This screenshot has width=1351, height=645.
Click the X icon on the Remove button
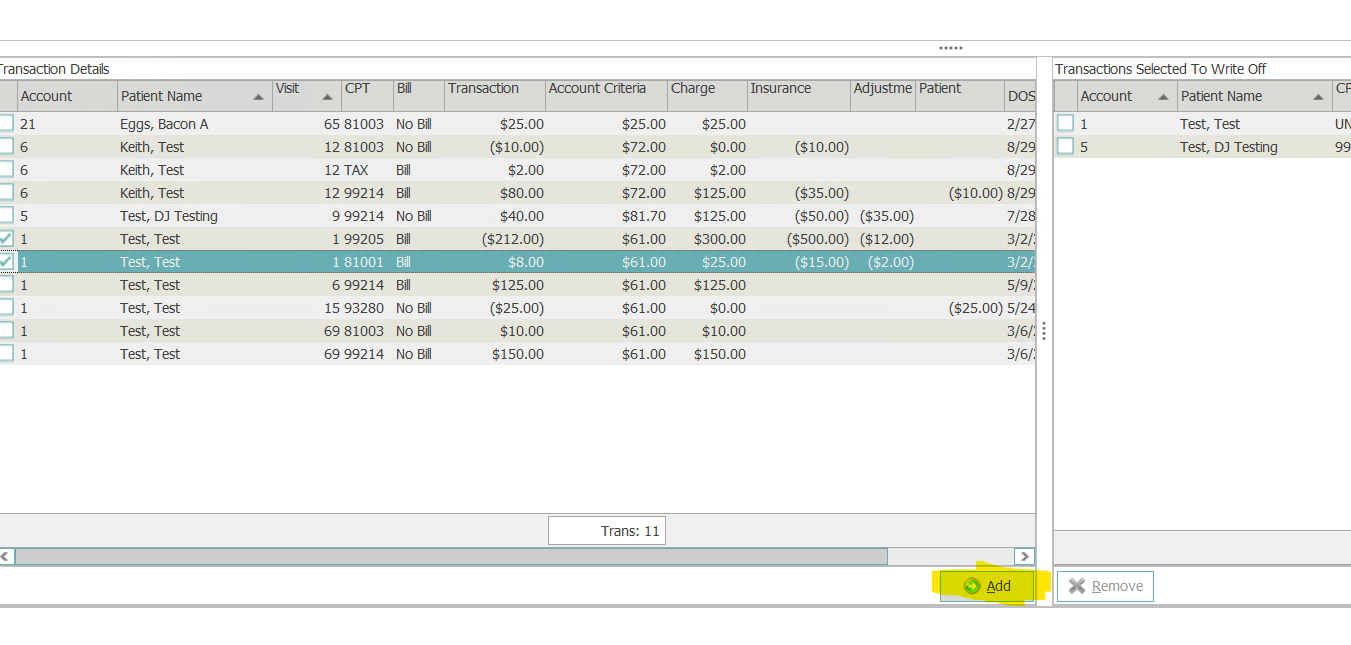pyautogui.click(x=1076, y=586)
